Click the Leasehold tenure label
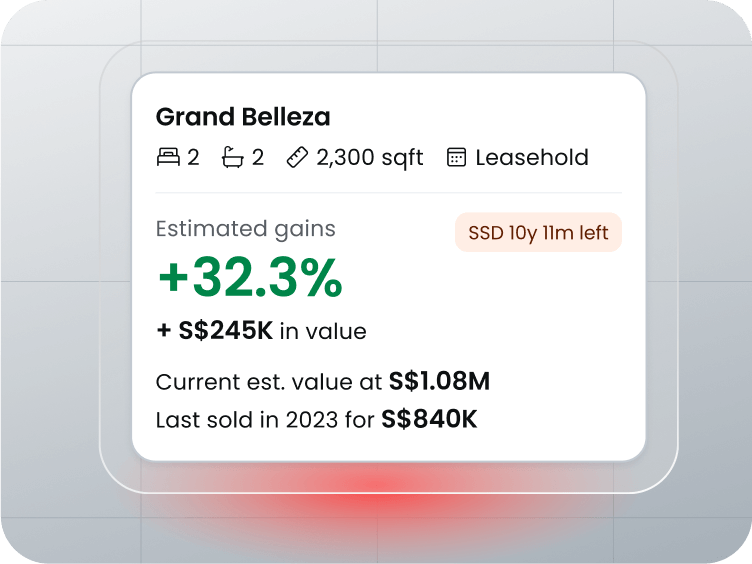 pos(532,157)
